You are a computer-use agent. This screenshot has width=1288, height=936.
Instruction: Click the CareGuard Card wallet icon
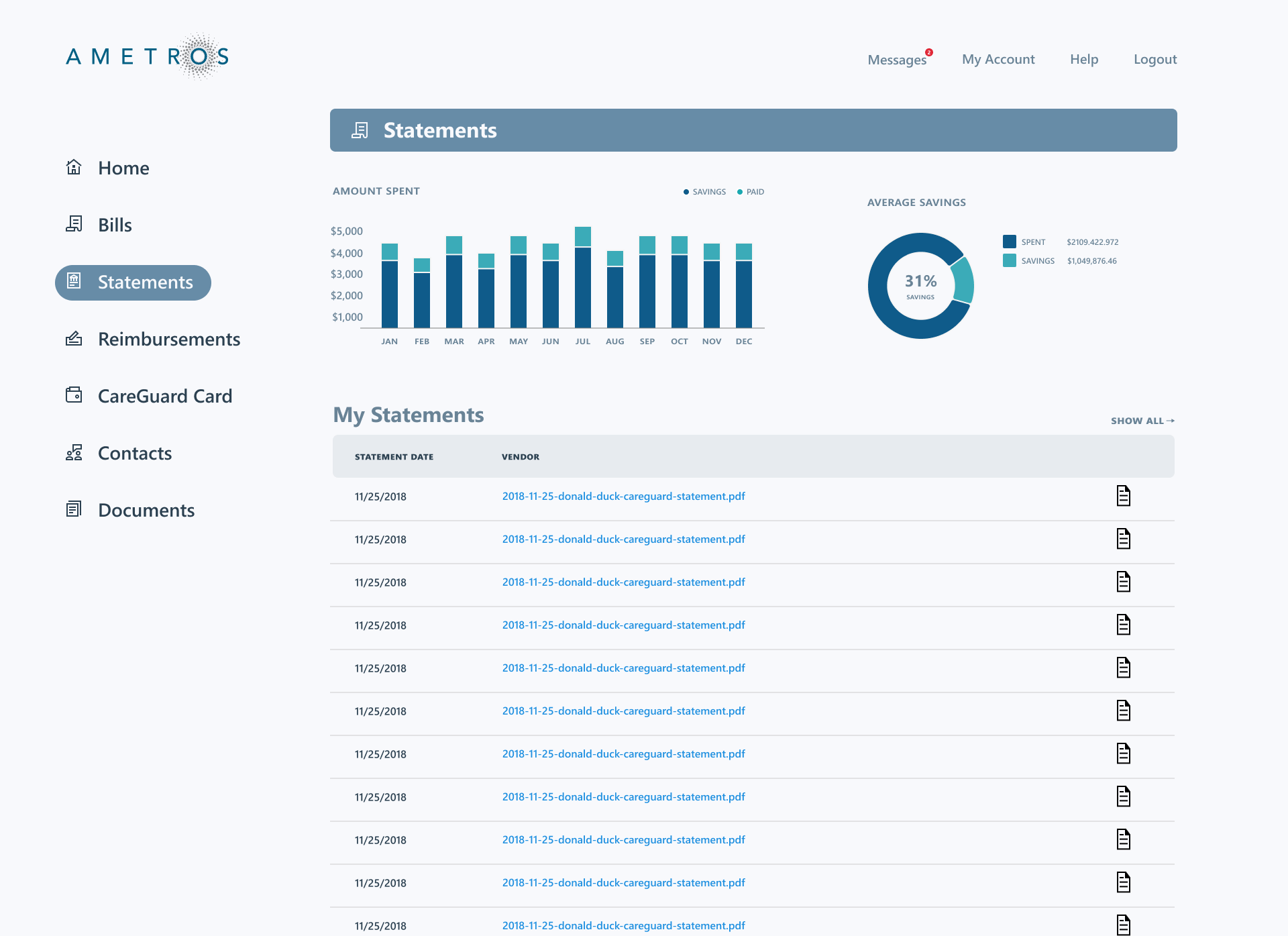tap(74, 395)
